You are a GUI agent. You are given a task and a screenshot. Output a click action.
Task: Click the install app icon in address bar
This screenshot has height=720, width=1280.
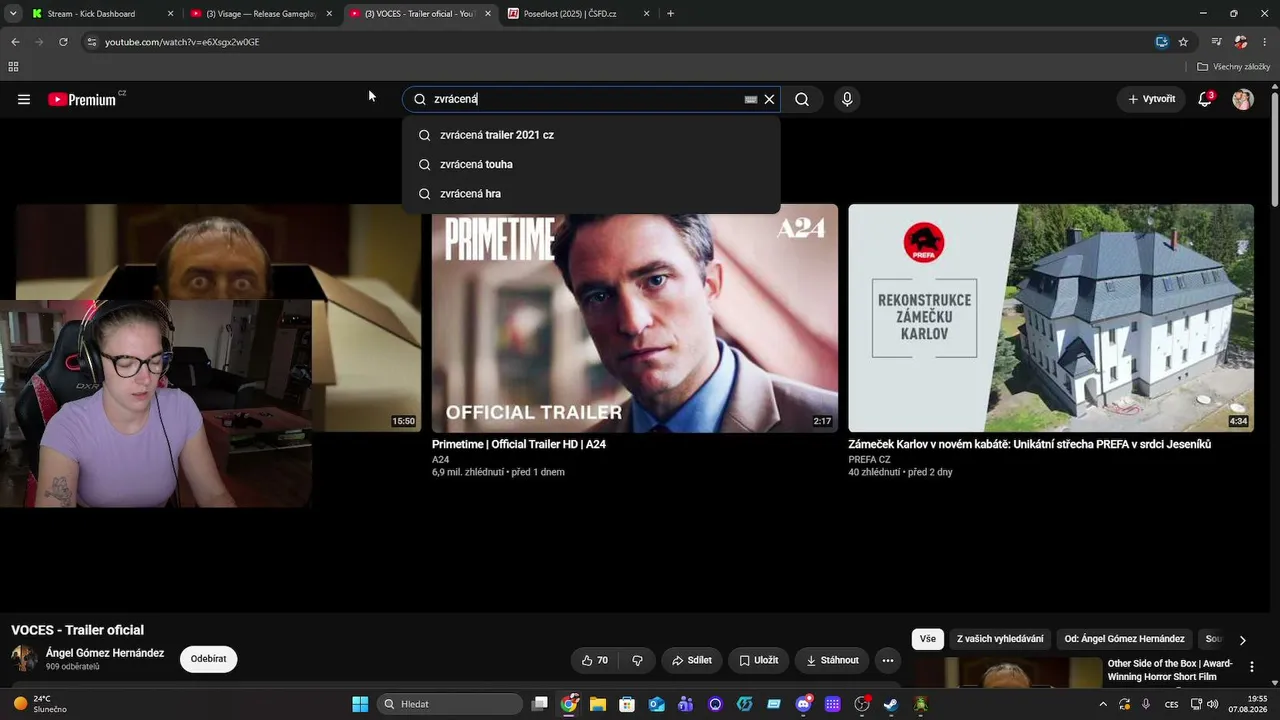[x=1161, y=42]
